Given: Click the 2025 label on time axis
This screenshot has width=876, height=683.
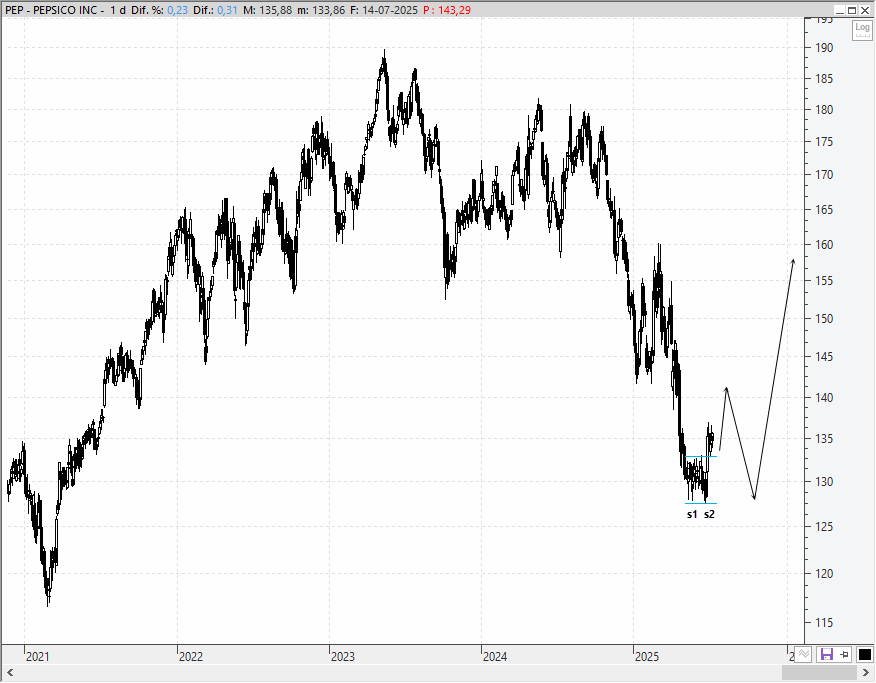Looking at the screenshot, I should [x=647, y=657].
